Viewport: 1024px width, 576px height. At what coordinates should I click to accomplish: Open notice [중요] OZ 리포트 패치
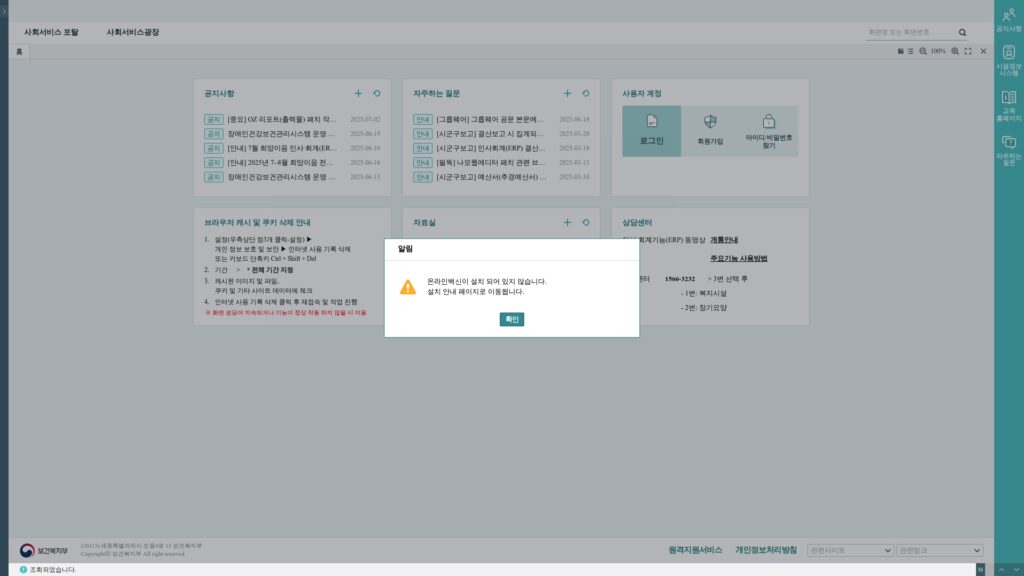click(281, 120)
